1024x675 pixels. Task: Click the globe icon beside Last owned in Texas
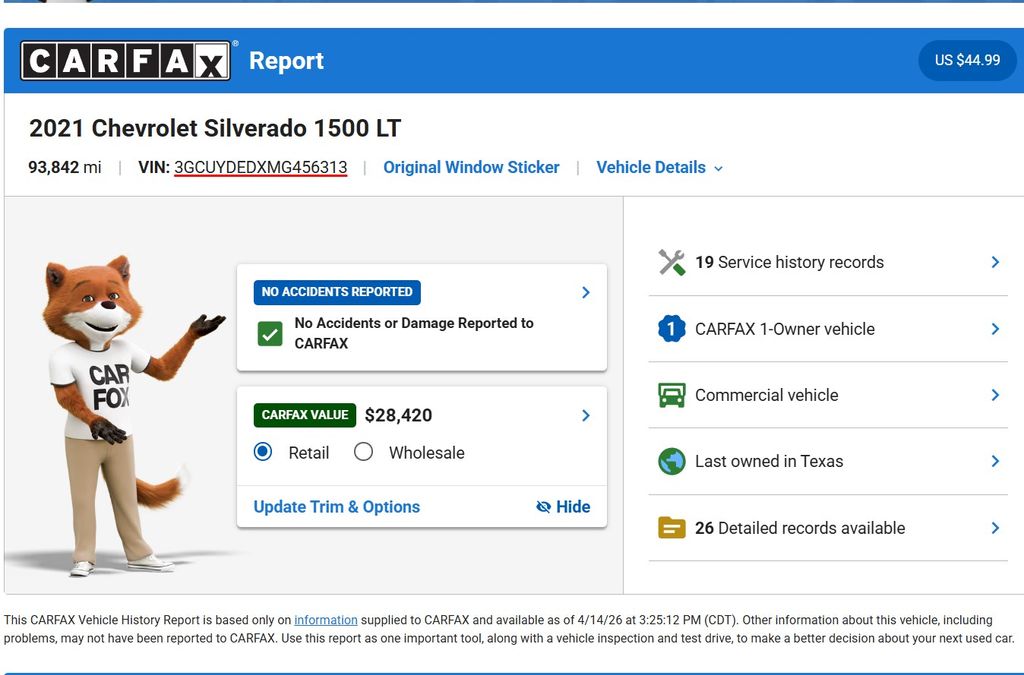coord(671,461)
